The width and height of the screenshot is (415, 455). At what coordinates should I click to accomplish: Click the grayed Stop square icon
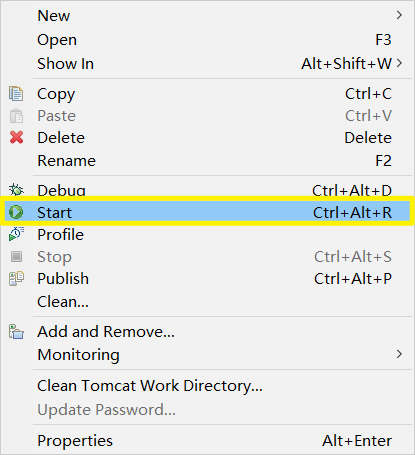tap(16, 256)
